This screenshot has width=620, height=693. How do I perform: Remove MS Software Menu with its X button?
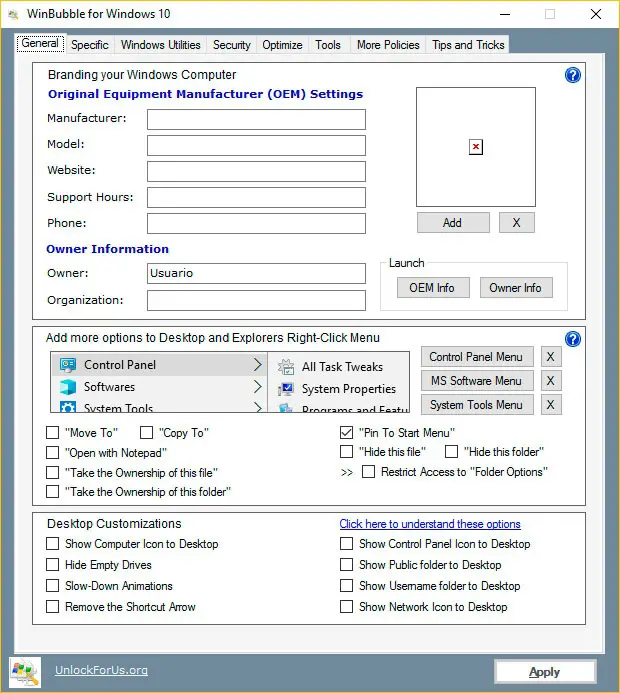[x=551, y=381]
